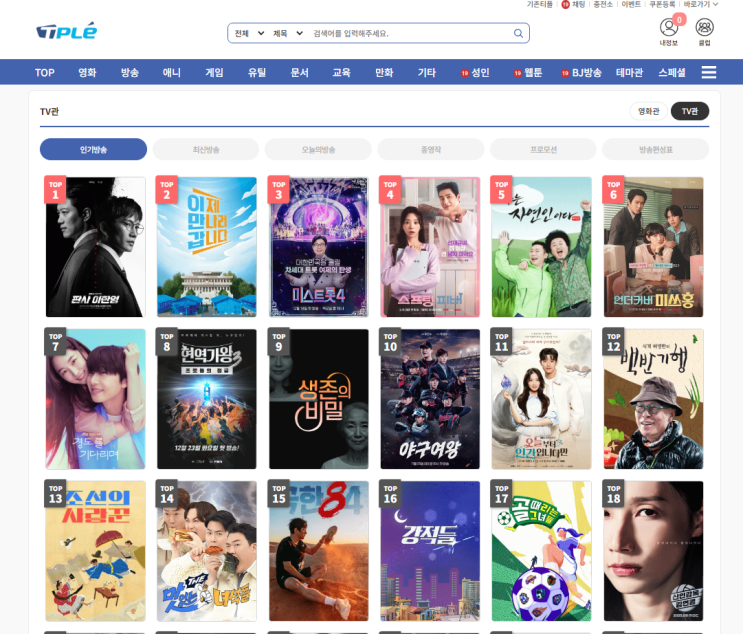Open TOP 9 생존의 비밀 poster
Image resolution: width=743 pixels, height=634 pixels.
pos(318,399)
